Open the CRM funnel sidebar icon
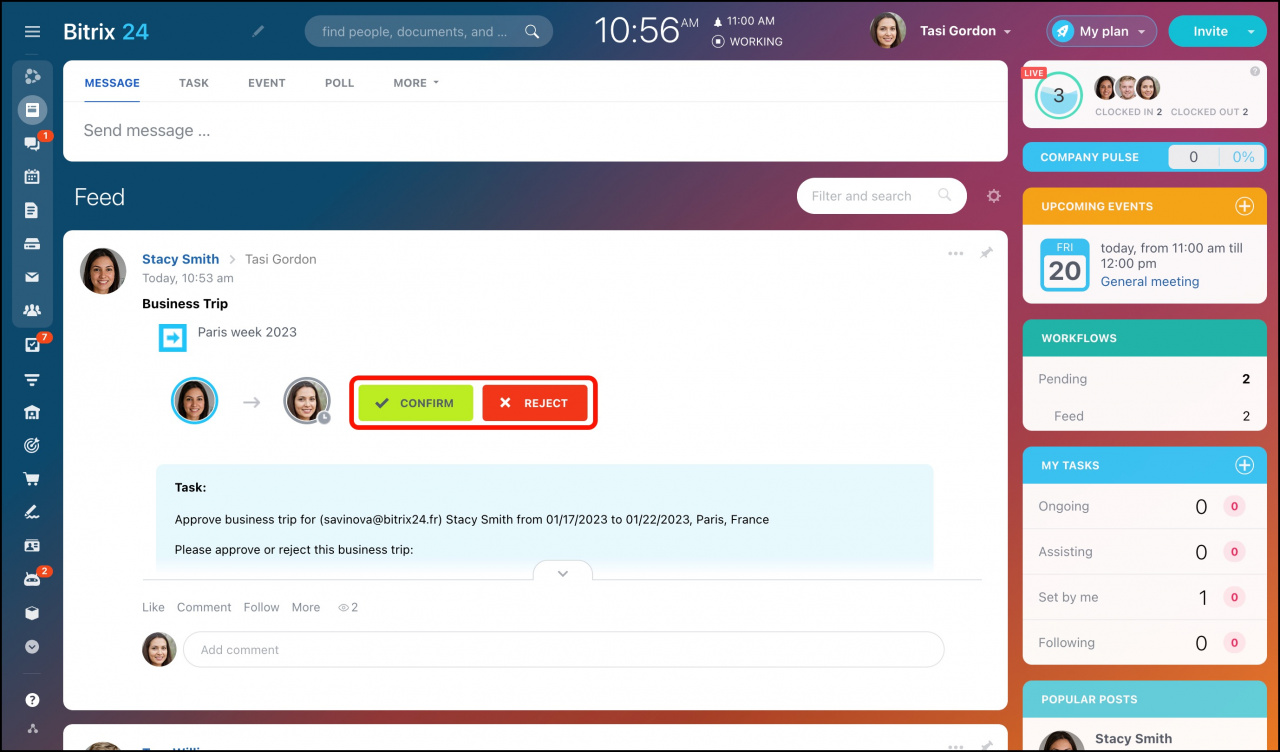This screenshot has width=1280, height=752. coord(32,379)
